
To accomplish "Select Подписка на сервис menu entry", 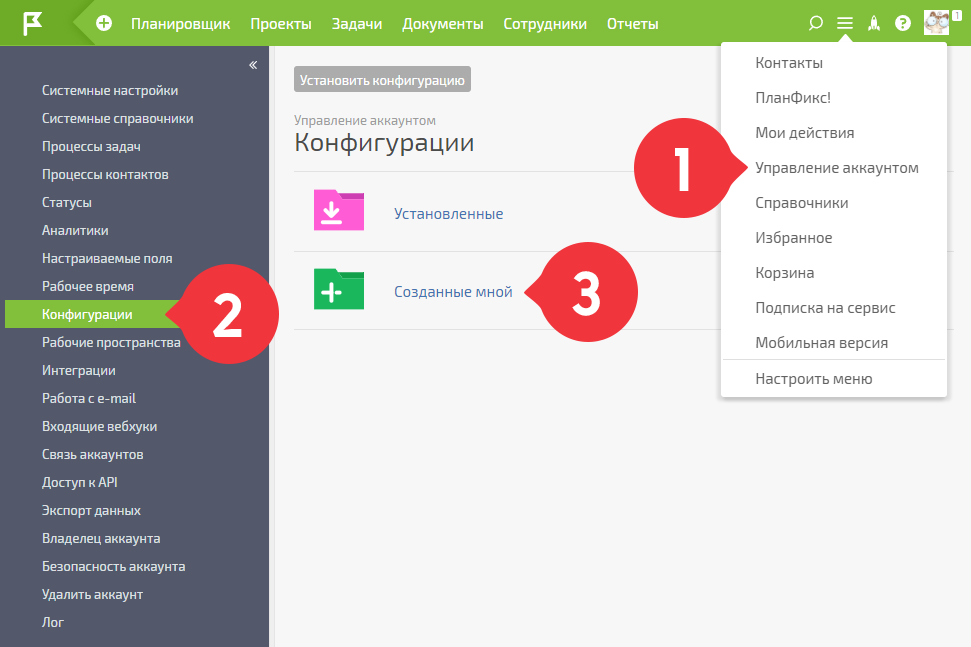I will 825,308.
